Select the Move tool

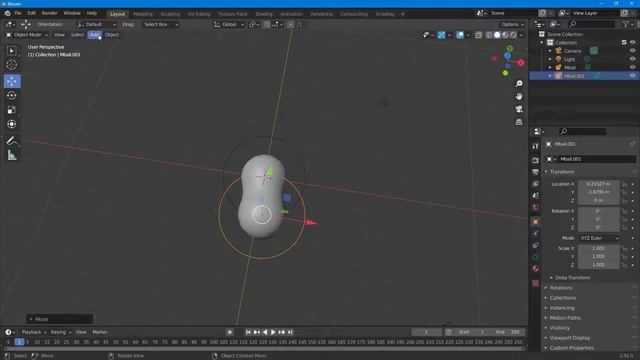12,81
